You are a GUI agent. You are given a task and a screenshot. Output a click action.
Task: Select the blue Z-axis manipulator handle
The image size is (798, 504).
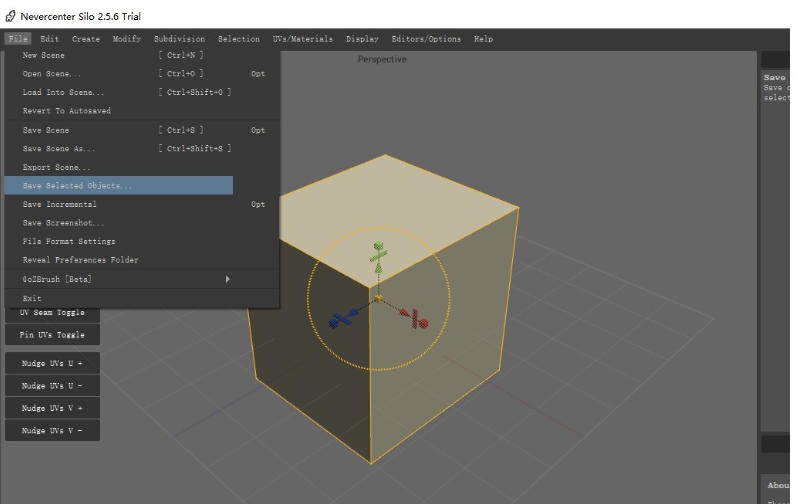click(x=345, y=318)
